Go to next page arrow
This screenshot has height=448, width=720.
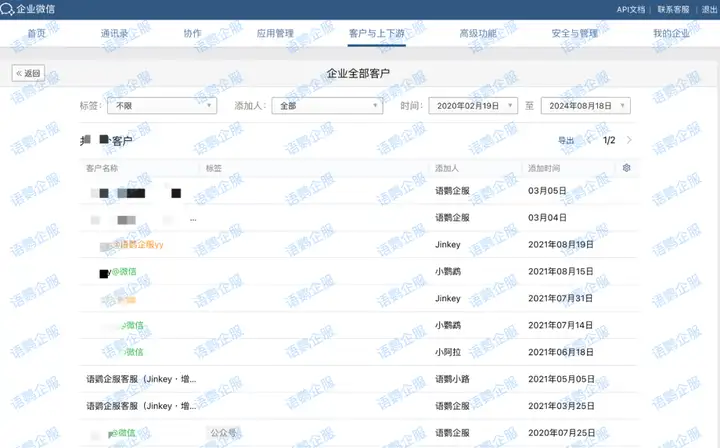point(629,141)
